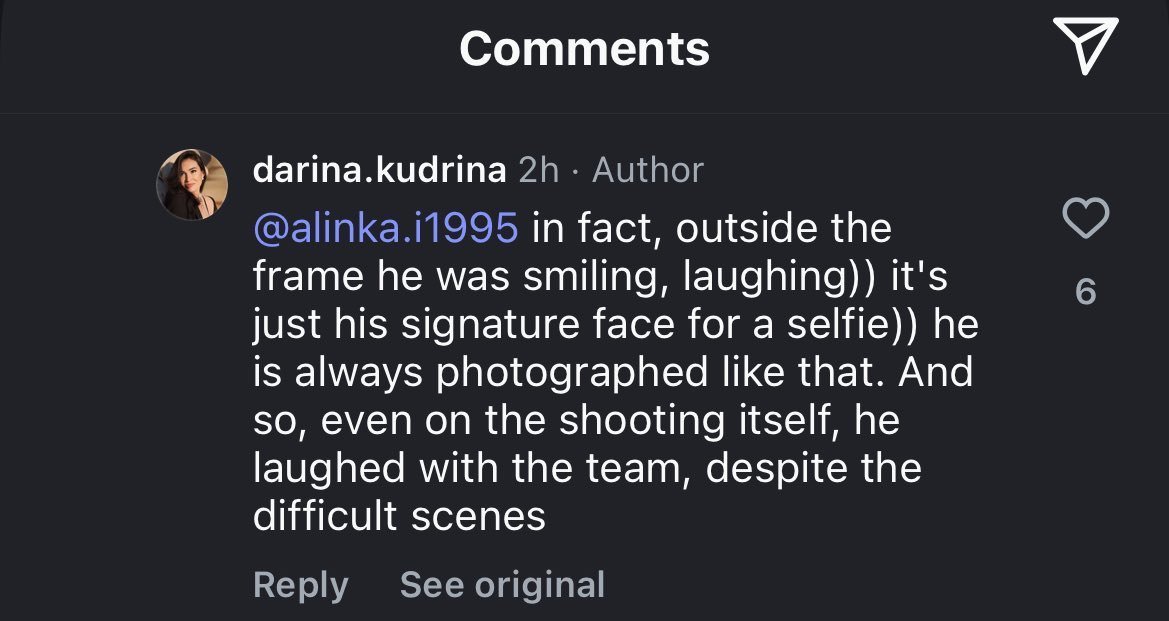Click the Author label
Screen dimensions: 1169x621
648,170
